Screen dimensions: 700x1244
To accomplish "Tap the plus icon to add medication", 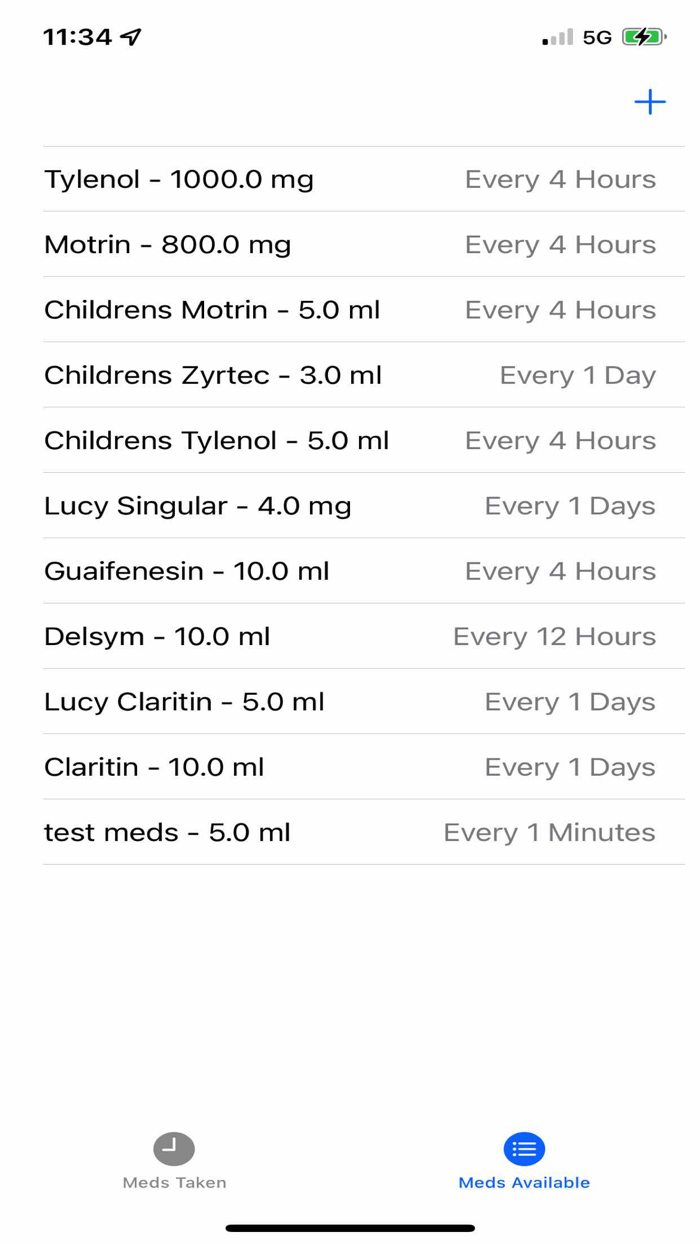I will point(649,102).
